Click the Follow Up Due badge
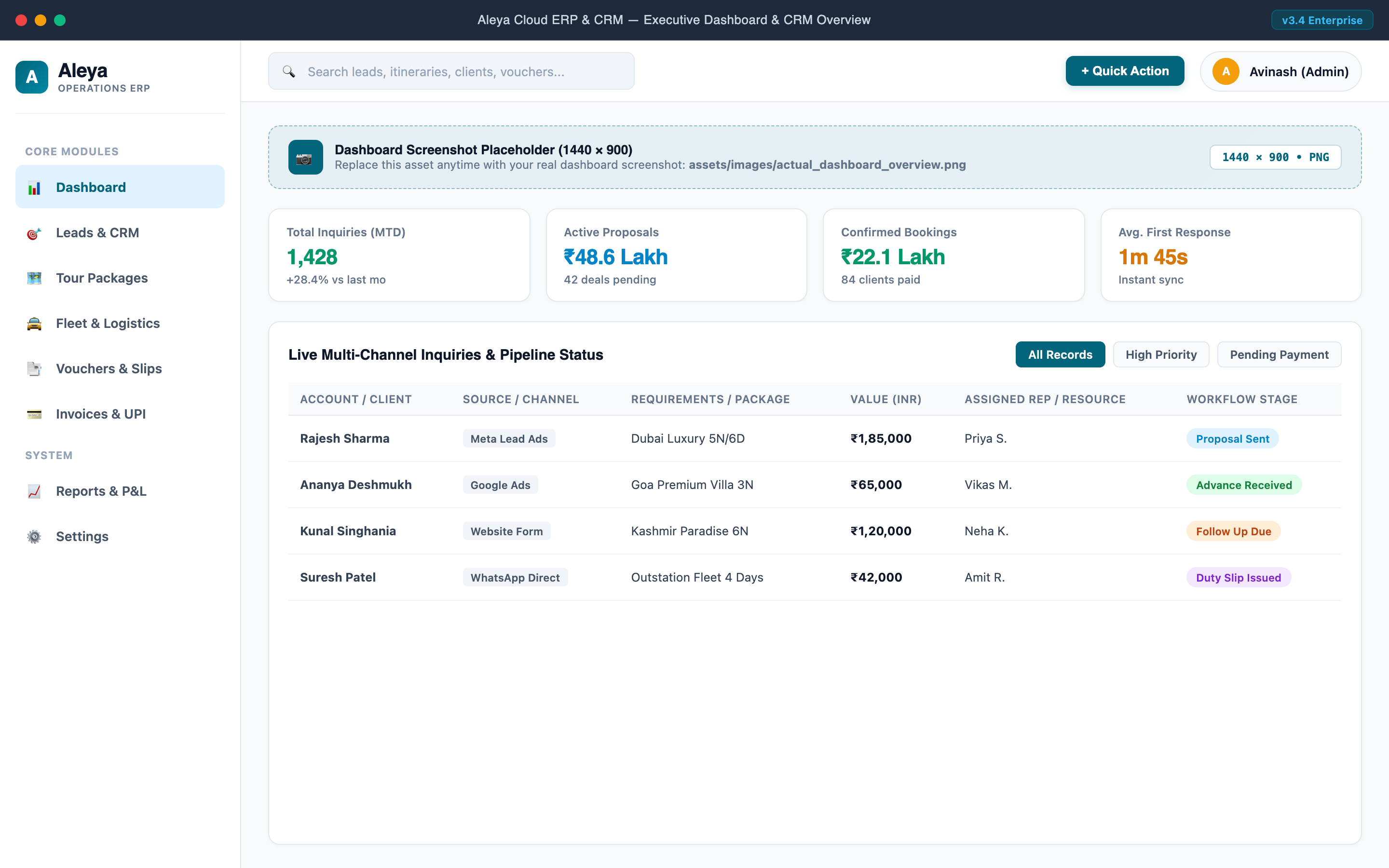Viewport: 1389px width, 868px height. (x=1233, y=531)
